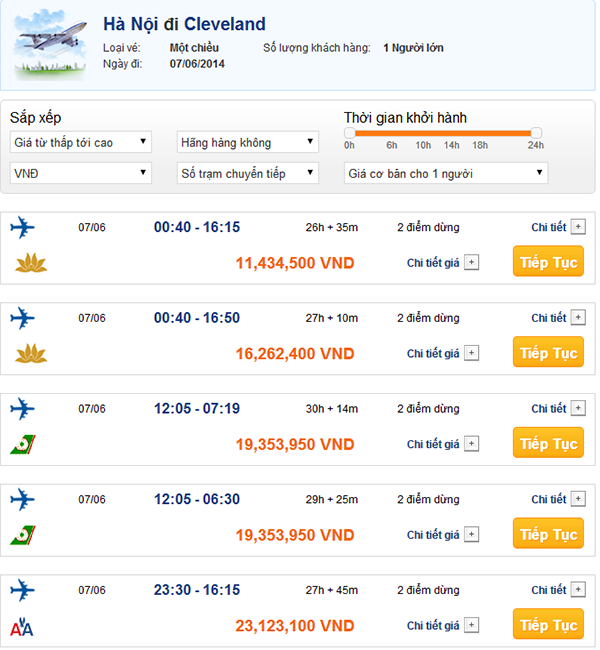Open the 'Số trạm chuyển tiếp' stops dropdown
Image resolution: width=600 pixels, height=650 pixels.
coord(248,173)
